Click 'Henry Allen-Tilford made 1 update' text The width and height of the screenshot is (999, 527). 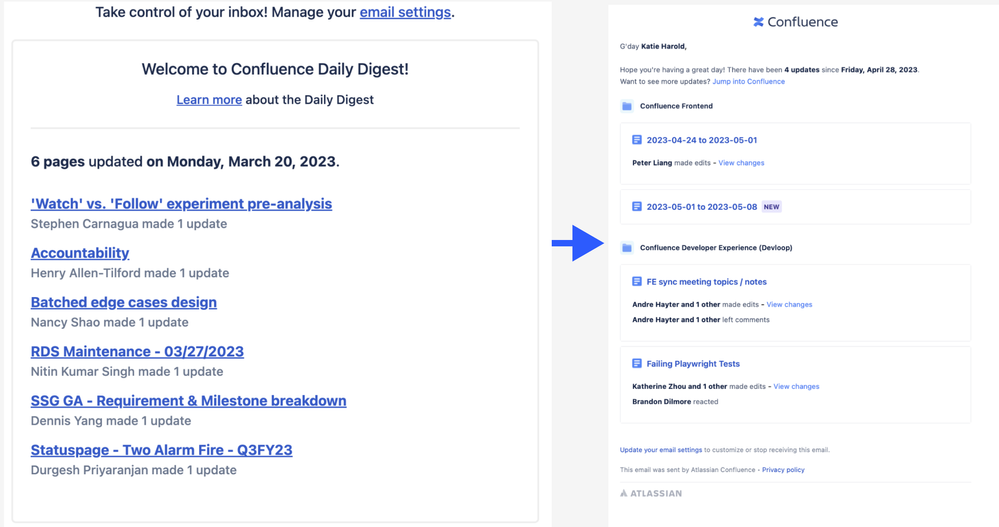pos(130,273)
